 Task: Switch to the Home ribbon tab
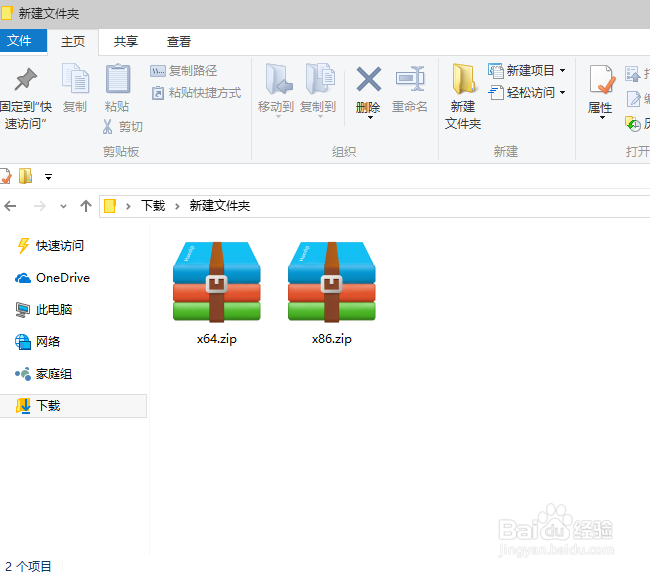[x=73, y=41]
